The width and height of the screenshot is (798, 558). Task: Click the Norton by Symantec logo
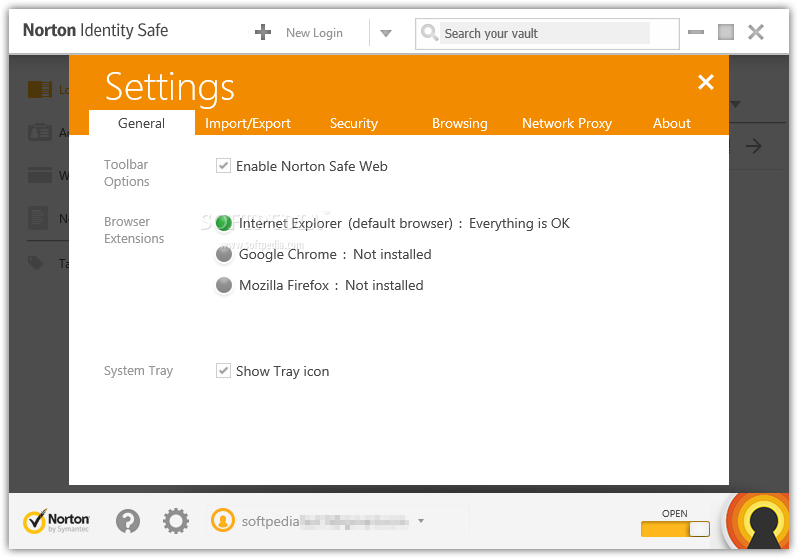click(x=56, y=521)
